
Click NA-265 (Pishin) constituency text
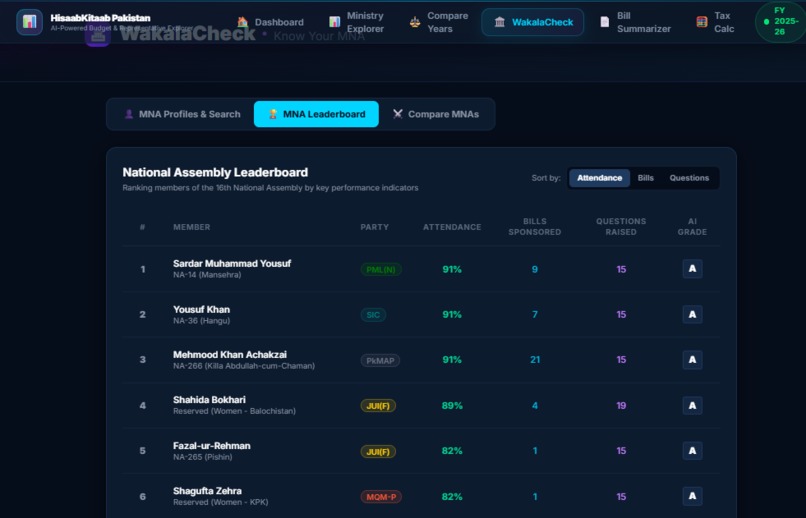coord(203,457)
